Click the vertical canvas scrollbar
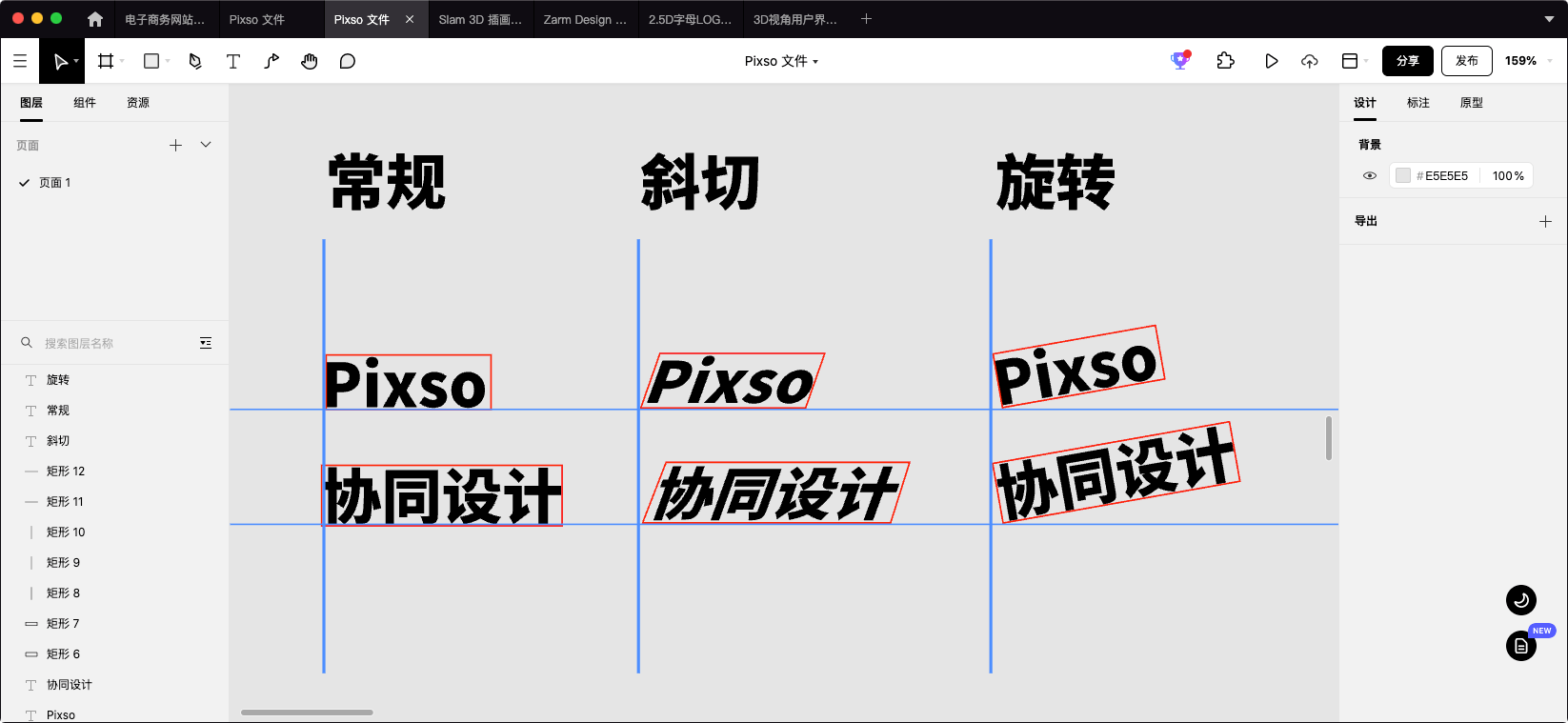Screen dimensions: 1568x723 1329,438
